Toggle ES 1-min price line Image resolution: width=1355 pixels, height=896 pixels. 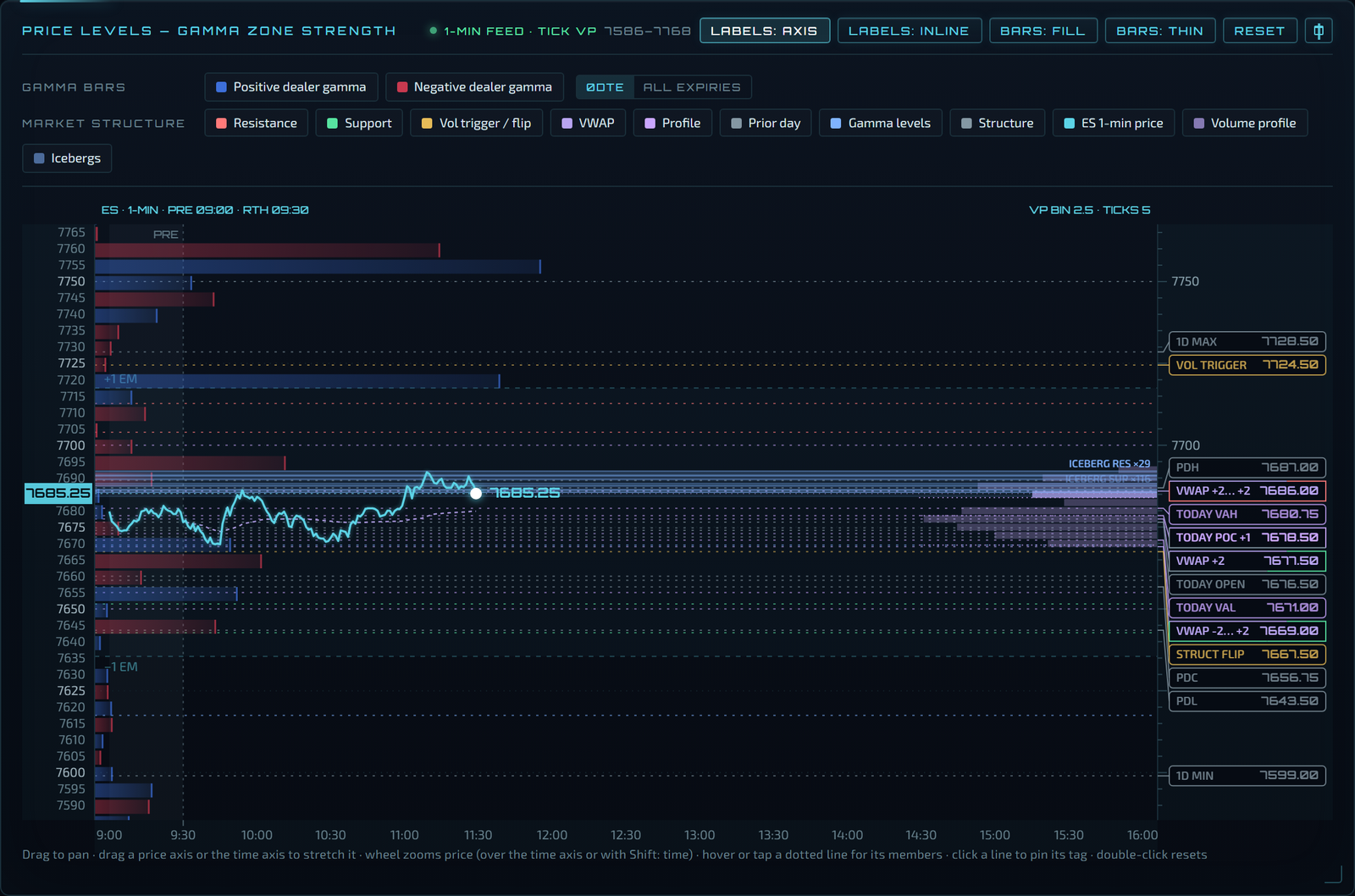pyautogui.click(x=1114, y=123)
